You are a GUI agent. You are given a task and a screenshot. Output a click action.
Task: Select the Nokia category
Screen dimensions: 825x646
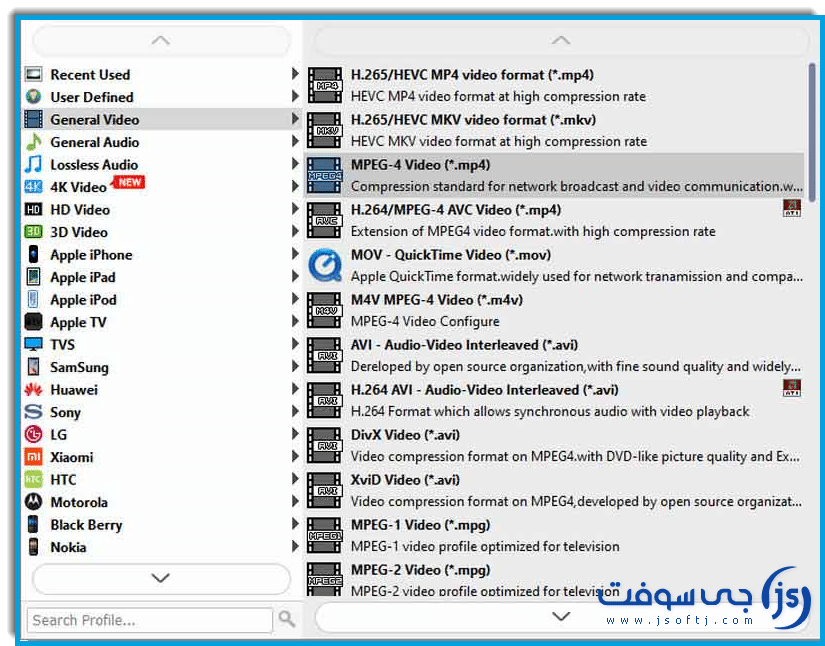point(162,547)
